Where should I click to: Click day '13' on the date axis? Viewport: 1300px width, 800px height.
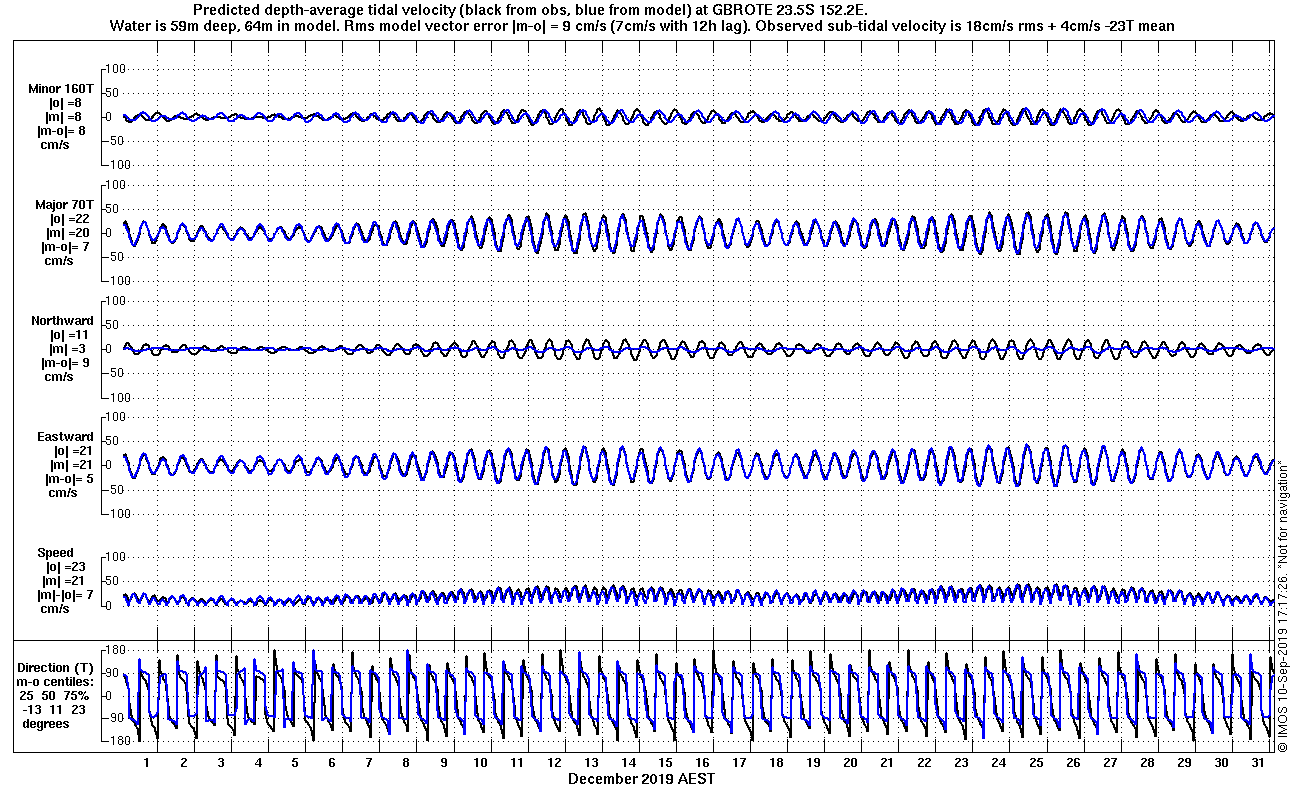tap(591, 763)
